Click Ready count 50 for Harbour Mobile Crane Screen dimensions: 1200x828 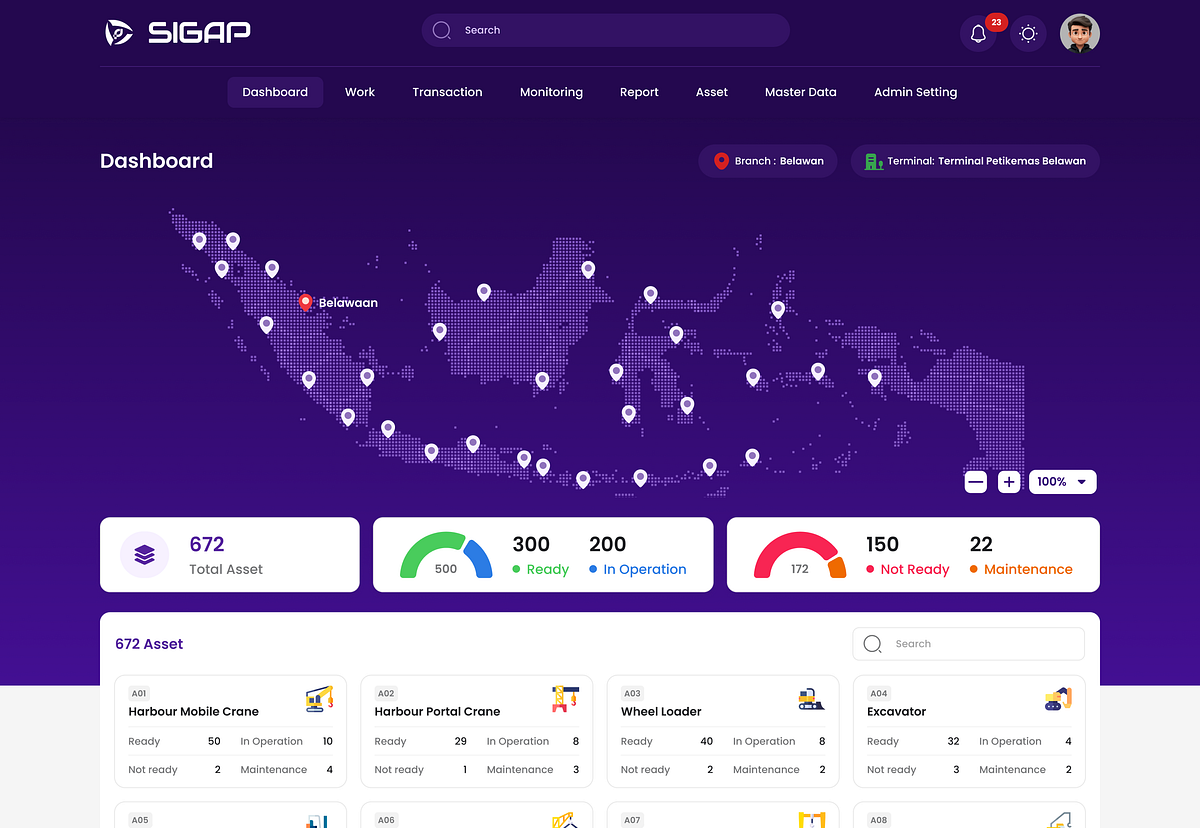tap(214, 741)
